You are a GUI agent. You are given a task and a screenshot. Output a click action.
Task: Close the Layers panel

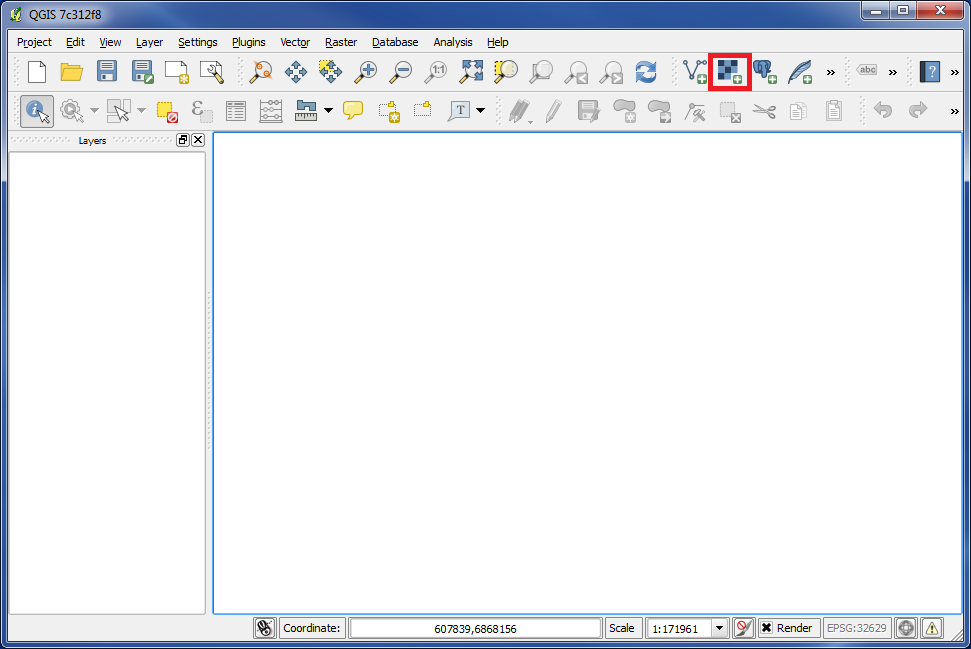point(198,140)
